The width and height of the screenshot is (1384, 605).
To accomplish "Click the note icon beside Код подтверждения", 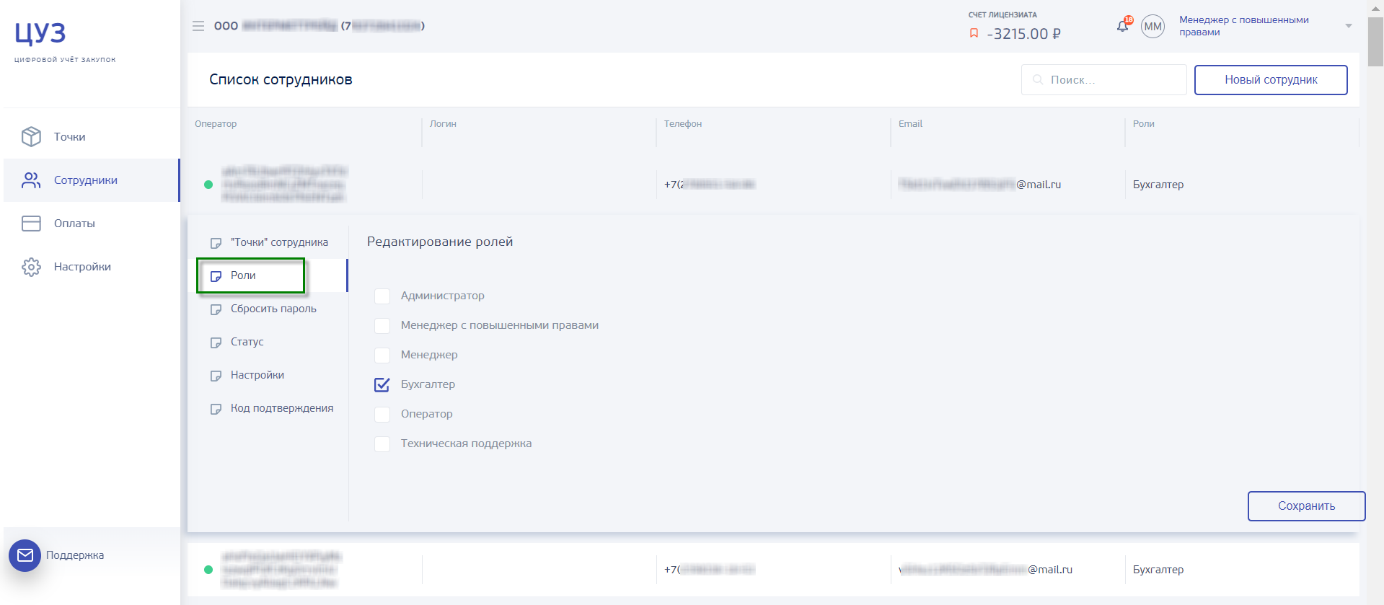I will click(215, 409).
